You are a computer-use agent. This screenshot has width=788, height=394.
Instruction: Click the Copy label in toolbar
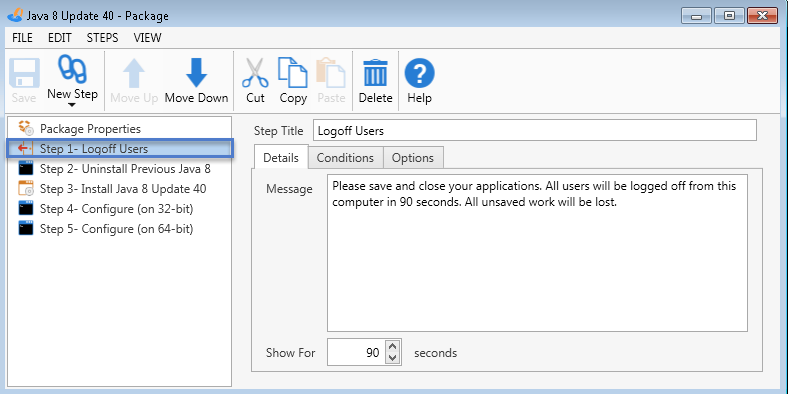(293, 98)
